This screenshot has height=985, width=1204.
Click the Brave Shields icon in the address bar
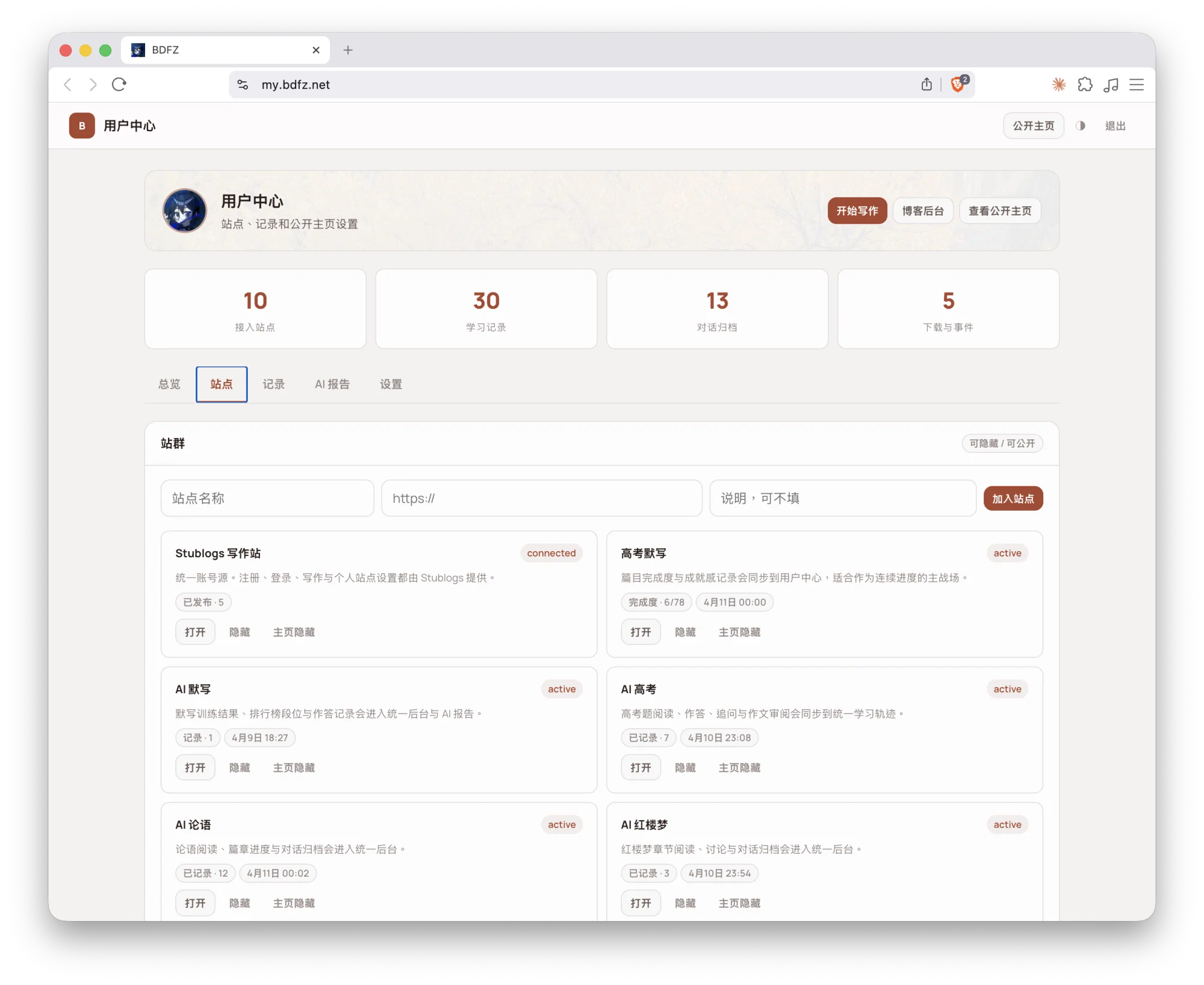point(957,85)
